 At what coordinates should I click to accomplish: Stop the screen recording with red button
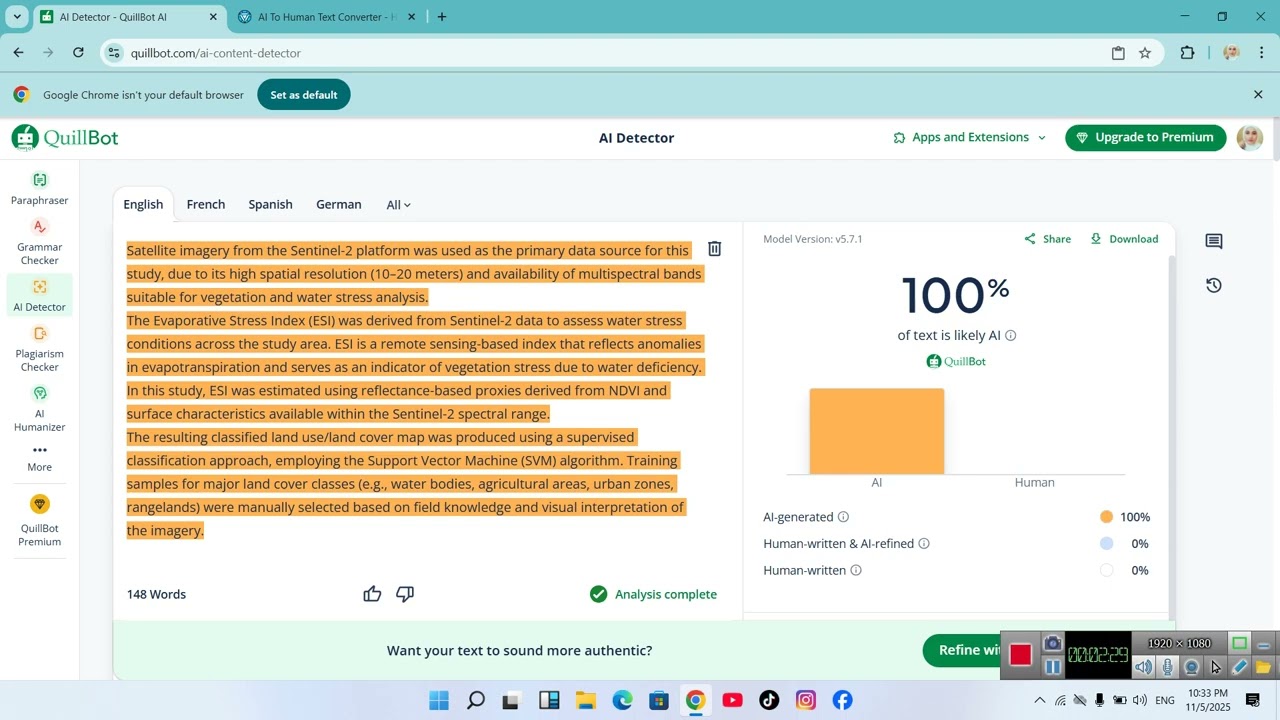(x=1020, y=654)
